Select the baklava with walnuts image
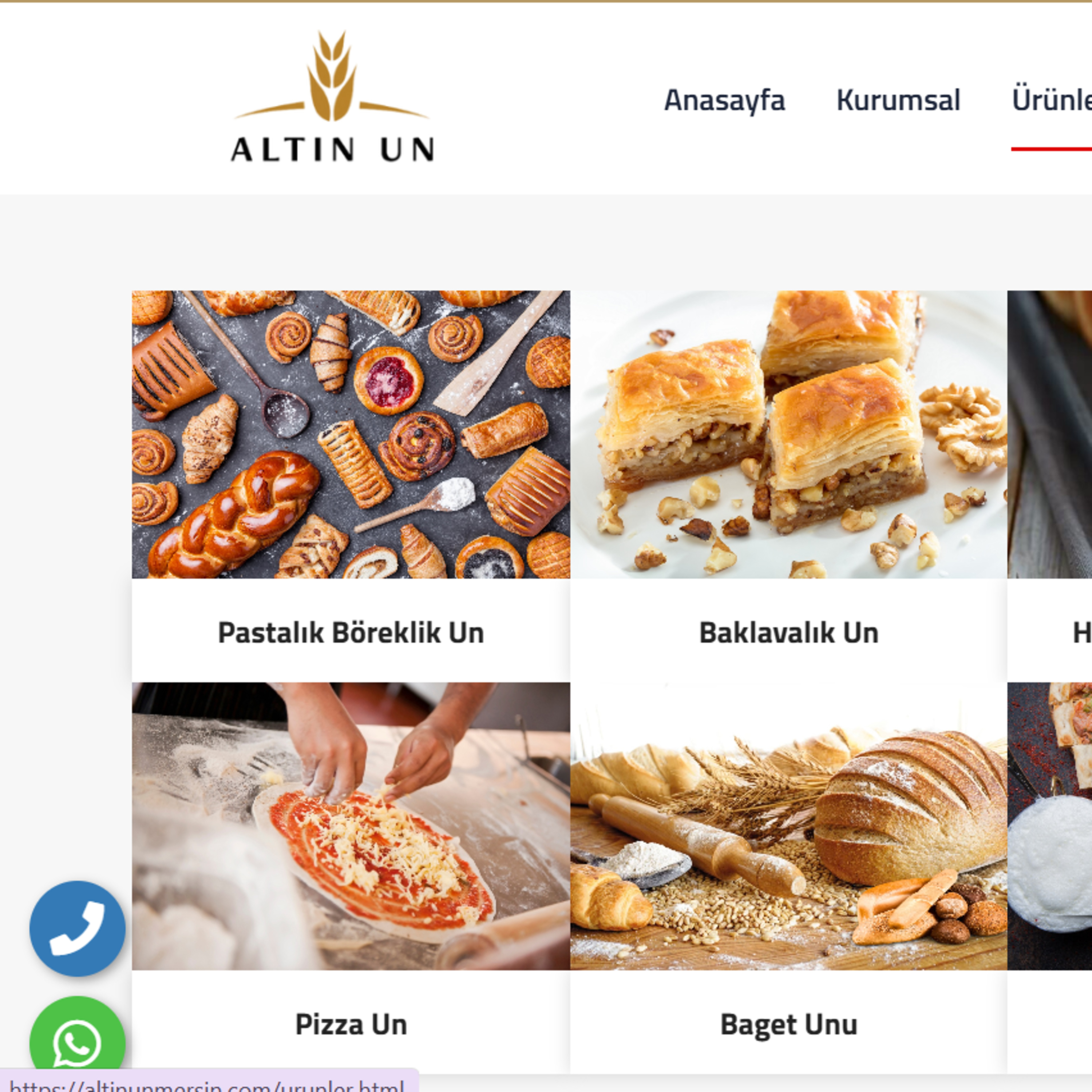This screenshot has height=1092, width=1092. coord(788,434)
